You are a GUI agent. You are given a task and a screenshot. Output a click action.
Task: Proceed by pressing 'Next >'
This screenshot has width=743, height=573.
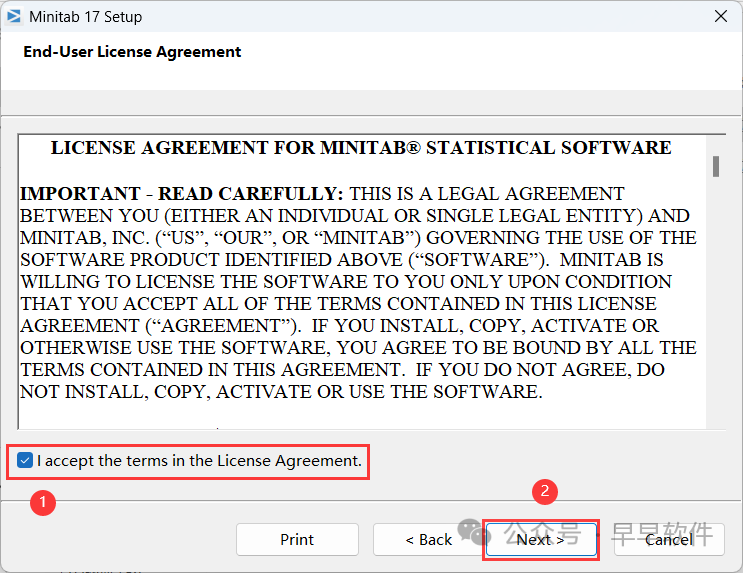pyautogui.click(x=540, y=539)
